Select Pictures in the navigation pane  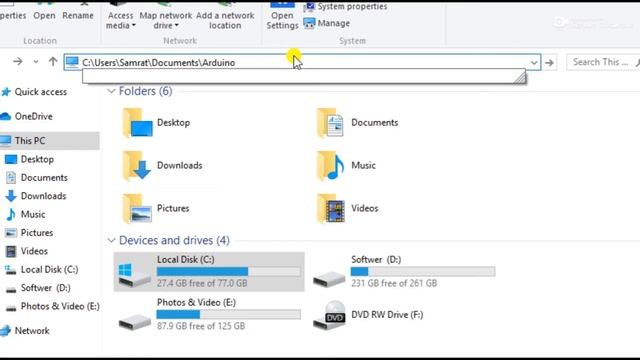29,233
